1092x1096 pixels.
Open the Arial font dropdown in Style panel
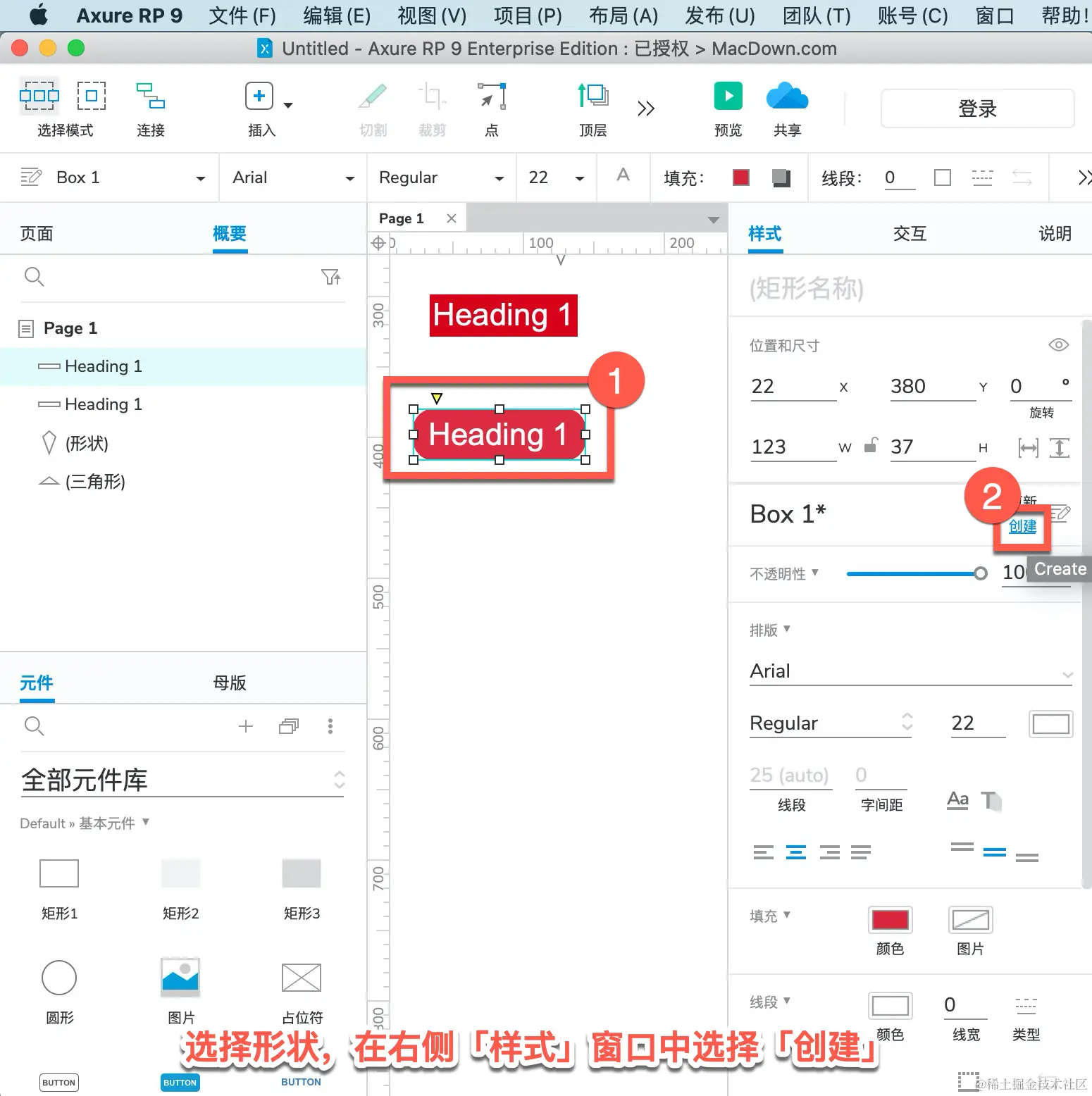point(912,671)
